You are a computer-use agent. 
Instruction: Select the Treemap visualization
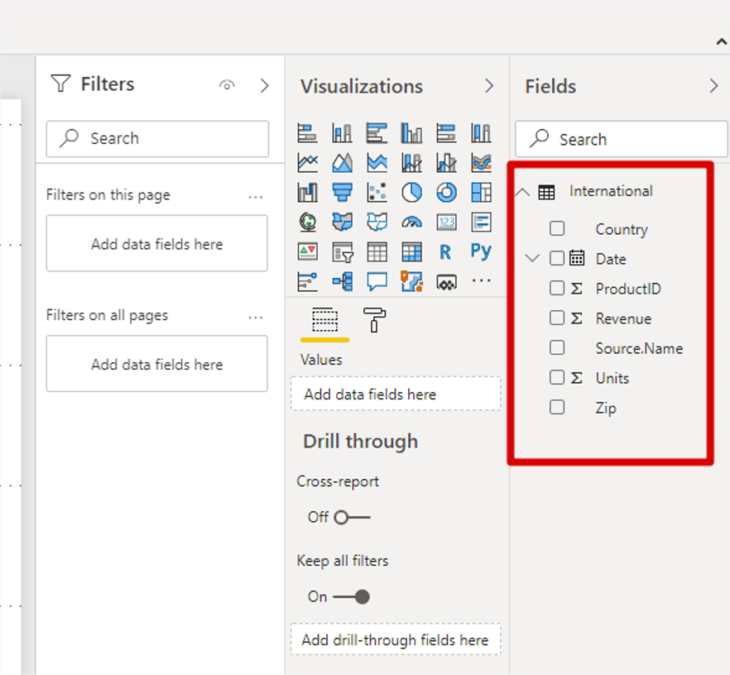tap(481, 192)
